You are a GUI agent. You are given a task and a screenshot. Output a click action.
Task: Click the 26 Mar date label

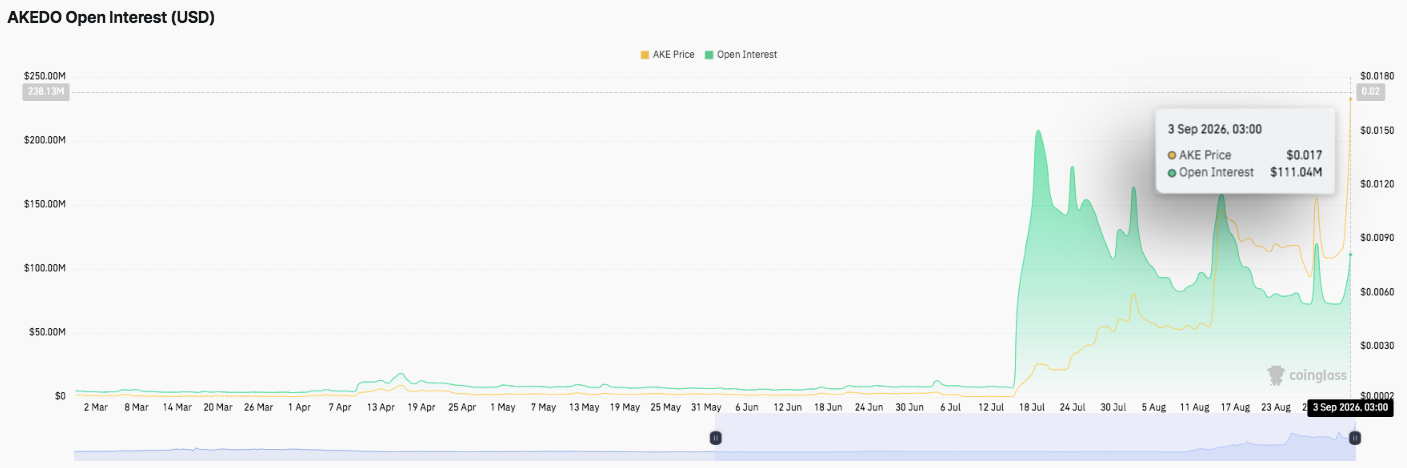[x=258, y=407]
